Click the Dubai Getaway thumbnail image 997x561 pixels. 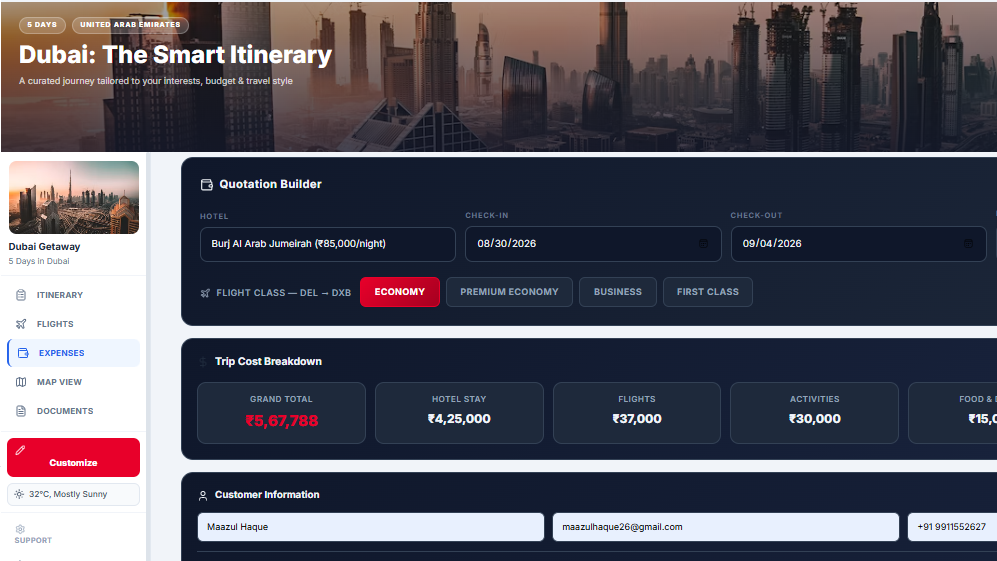click(74, 197)
